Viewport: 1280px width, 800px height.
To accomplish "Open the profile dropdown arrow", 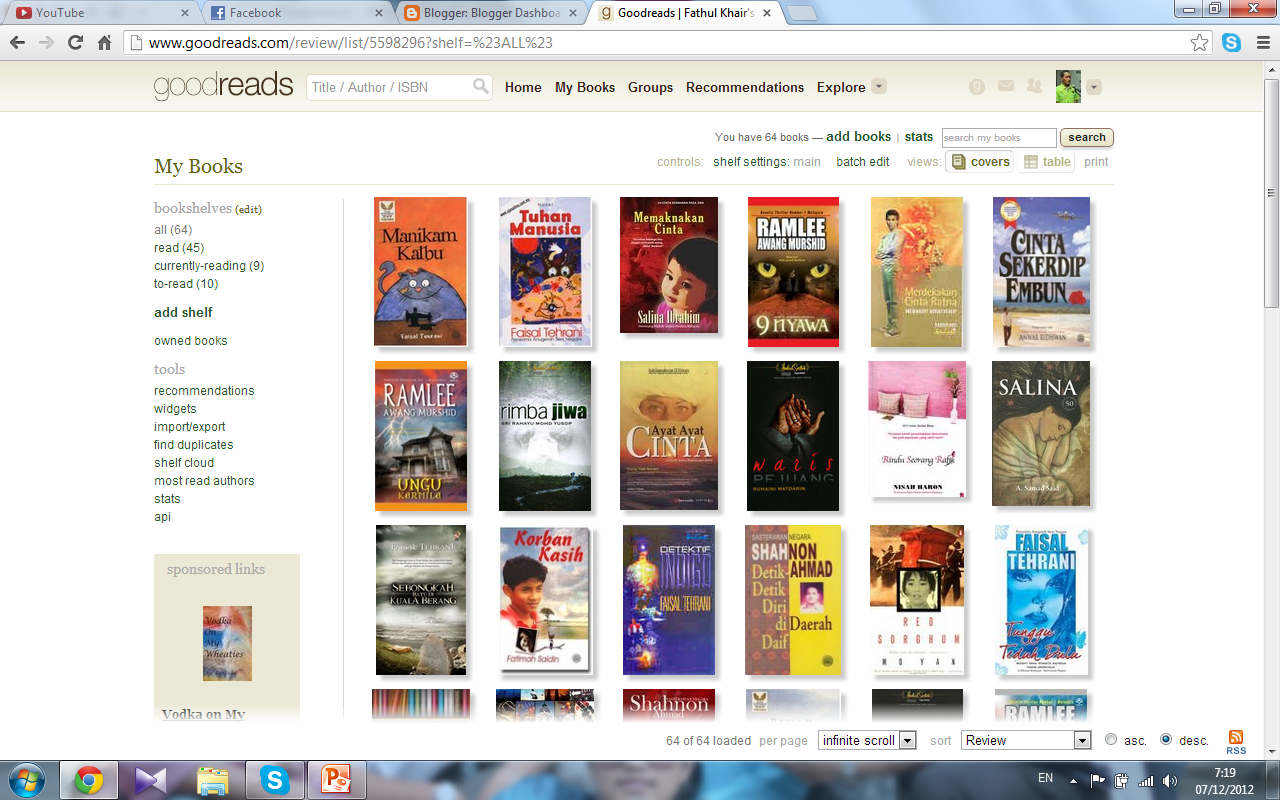I will pyautogui.click(x=1094, y=87).
